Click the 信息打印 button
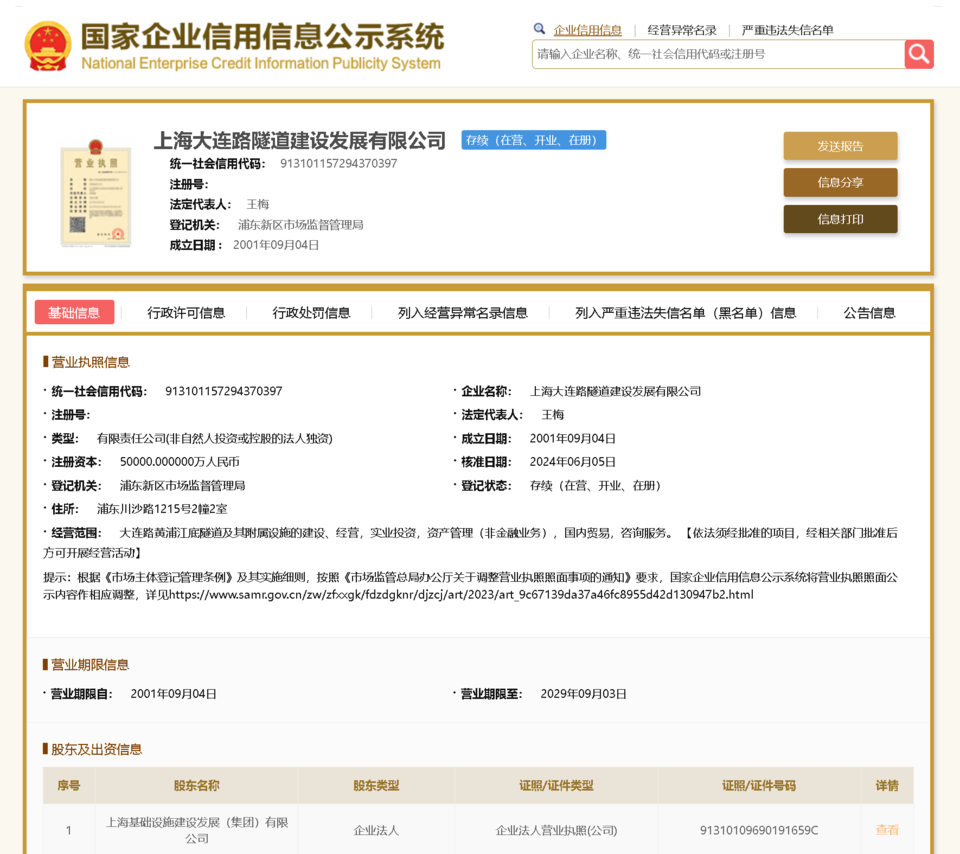Image resolution: width=960 pixels, height=854 pixels. (x=840, y=219)
